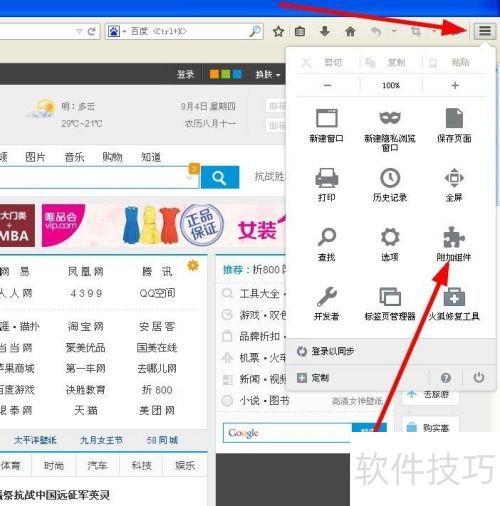This screenshot has height=506, width=500.
Task: Click Copy (复制) in the menu
Action: [x=385, y=62]
